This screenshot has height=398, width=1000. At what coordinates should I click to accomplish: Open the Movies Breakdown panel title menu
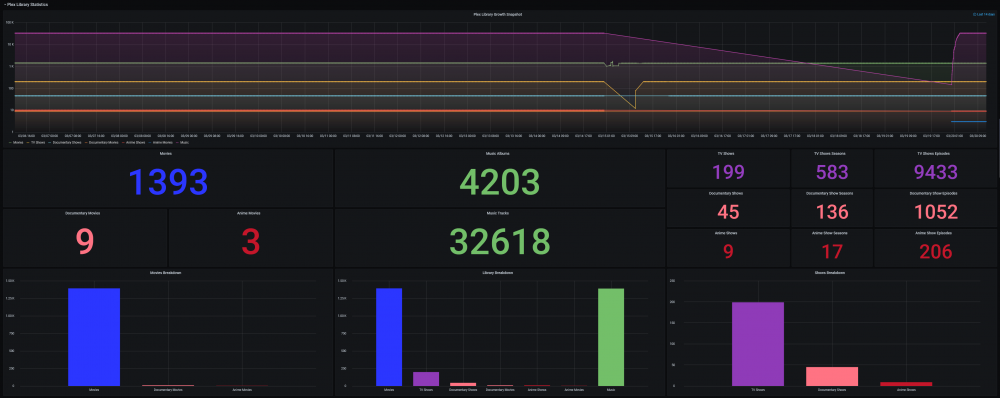coord(167,272)
